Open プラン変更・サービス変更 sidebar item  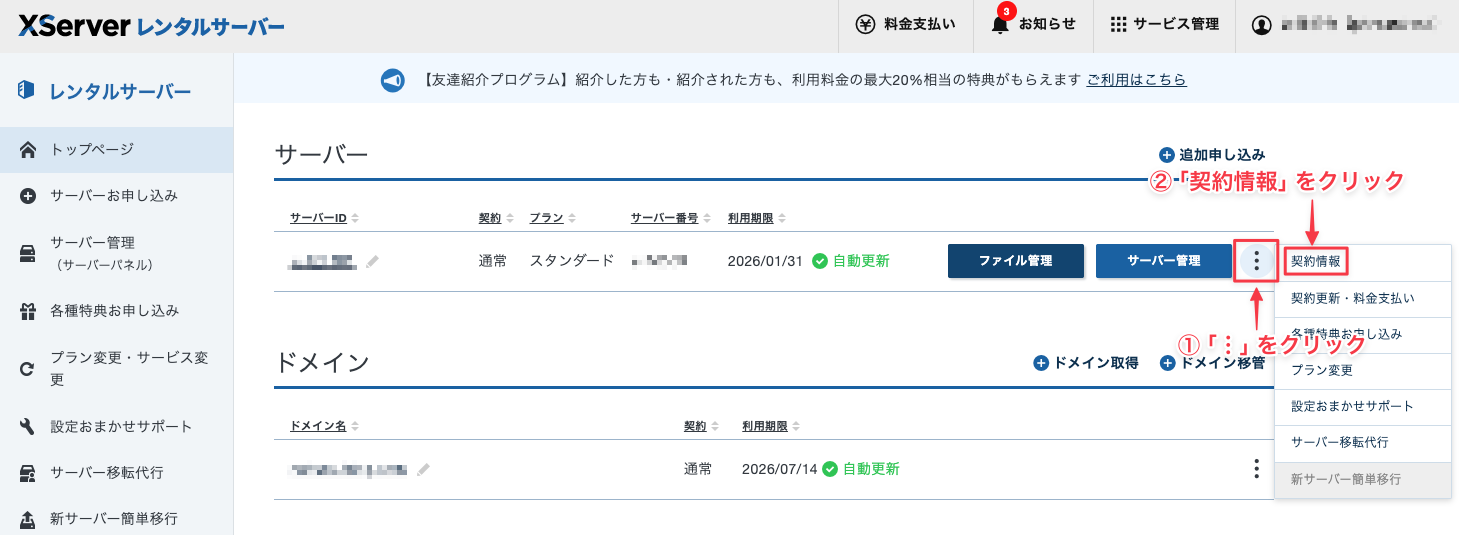tap(116, 369)
